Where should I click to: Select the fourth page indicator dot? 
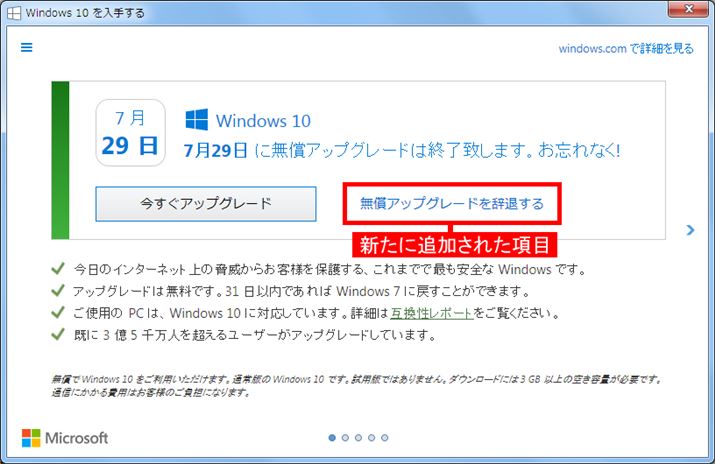coord(372,438)
